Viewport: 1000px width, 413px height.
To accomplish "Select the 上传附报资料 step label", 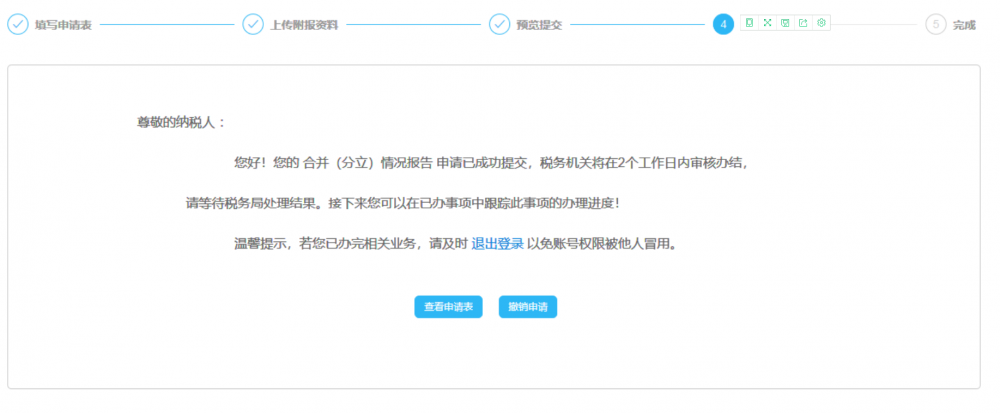I will [304, 25].
